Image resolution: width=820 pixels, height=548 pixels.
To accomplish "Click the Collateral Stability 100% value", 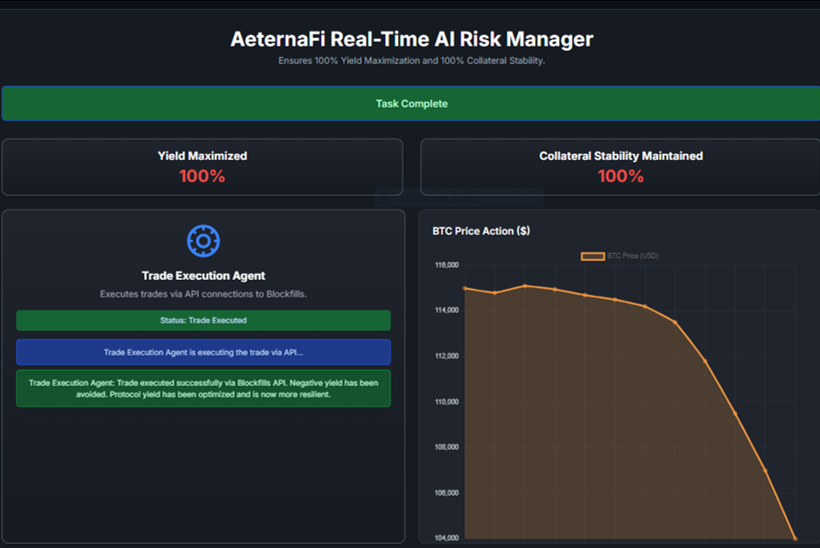I will (x=621, y=176).
